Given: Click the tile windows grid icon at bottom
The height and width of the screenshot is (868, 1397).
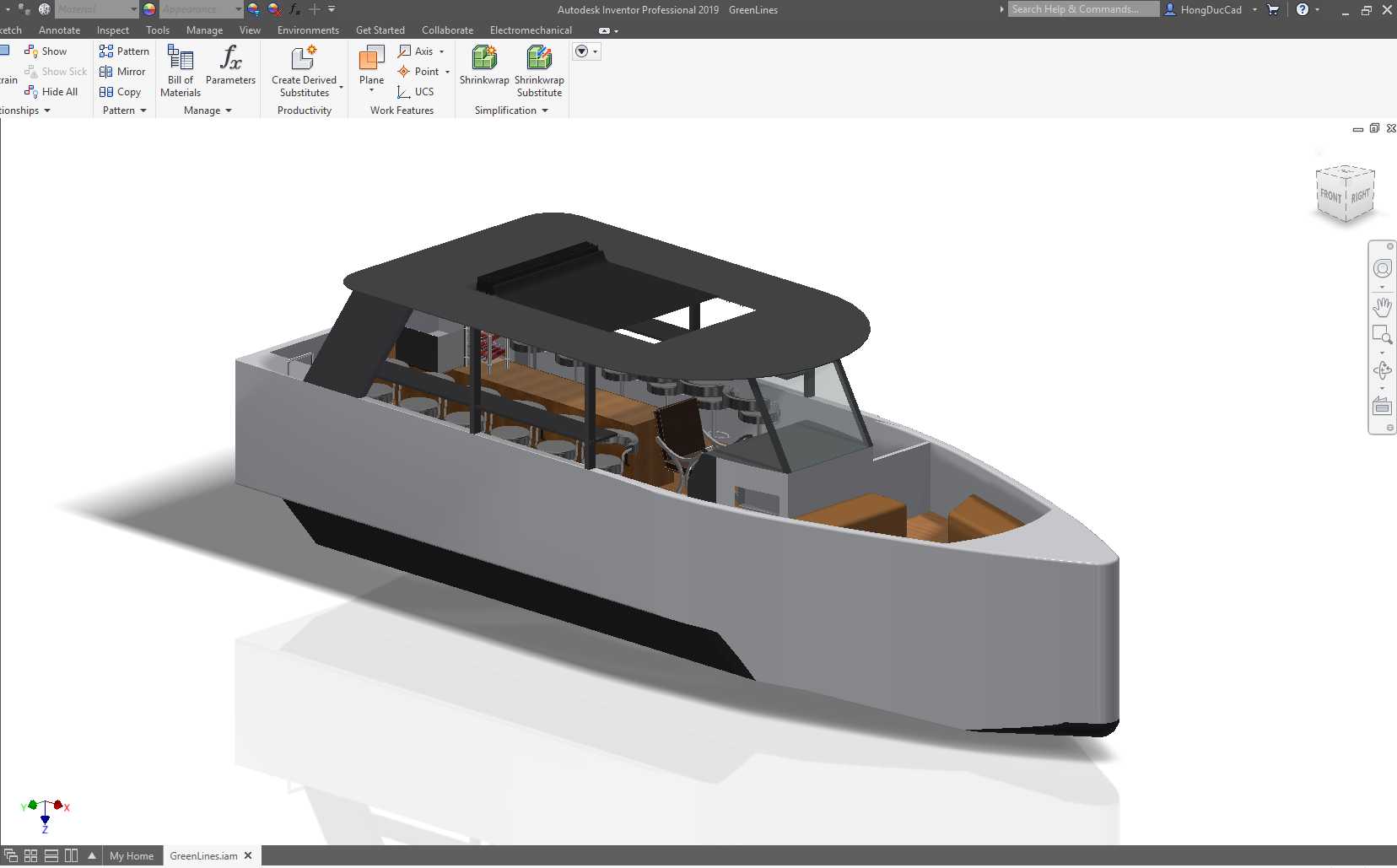Looking at the screenshot, I should [31, 855].
